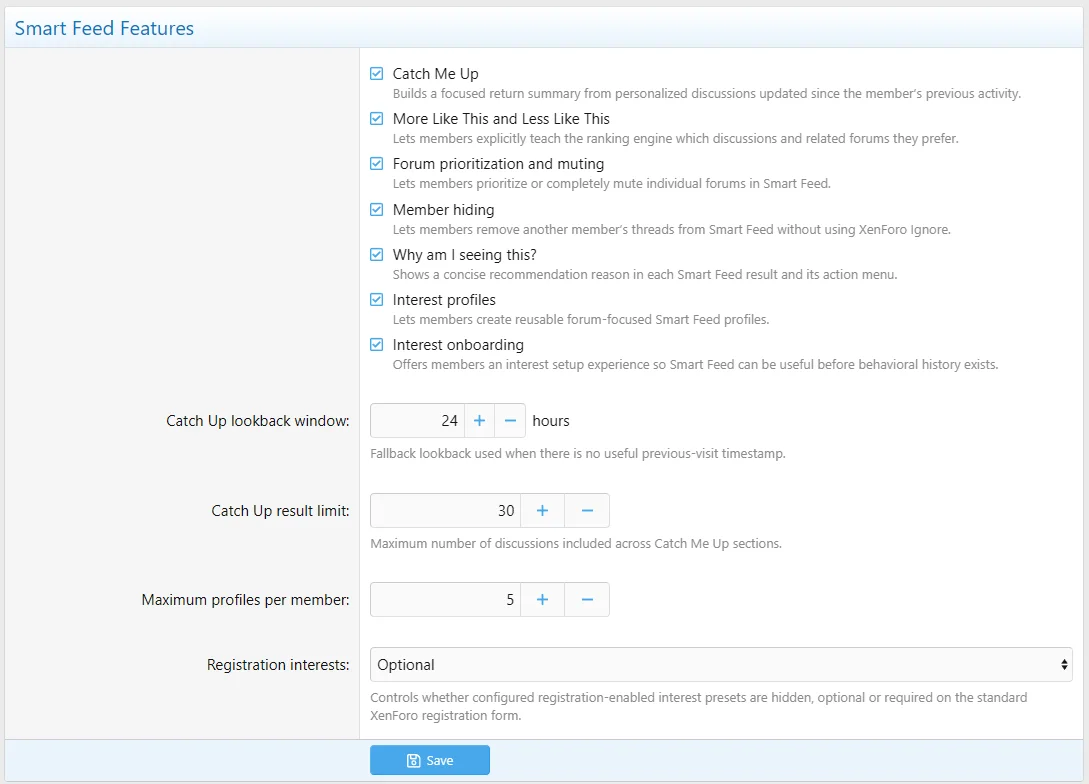Raise the Maximum profiles per member value
The width and height of the screenshot is (1089, 784).
tap(542, 599)
